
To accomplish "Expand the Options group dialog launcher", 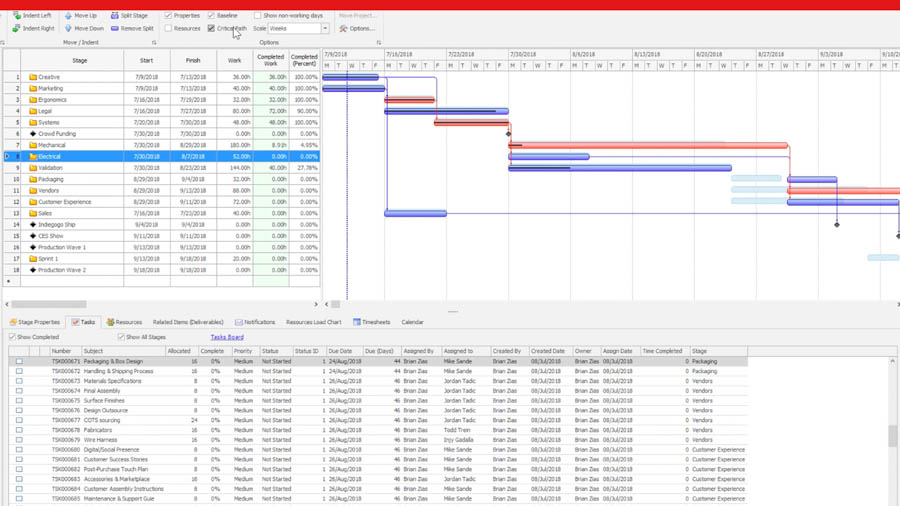I will click(379, 43).
